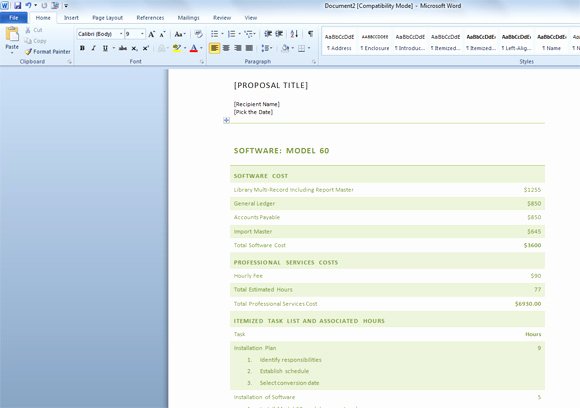Create a multilevel list
This screenshot has width=580, height=408.
(249, 34)
